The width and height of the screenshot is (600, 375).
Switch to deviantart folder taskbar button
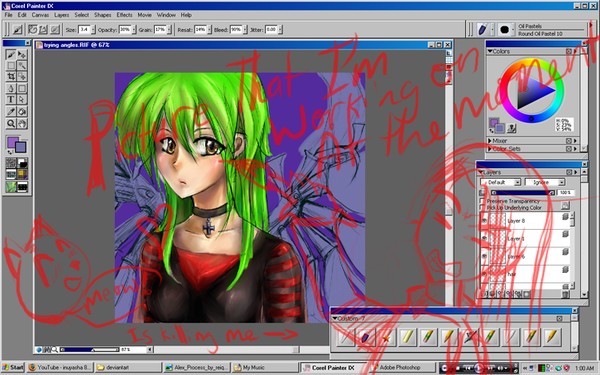click(x=128, y=367)
